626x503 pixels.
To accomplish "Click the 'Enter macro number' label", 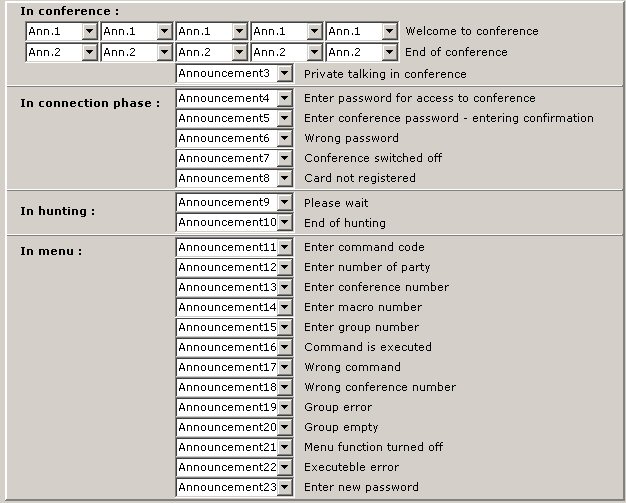I will click(x=363, y=307).
